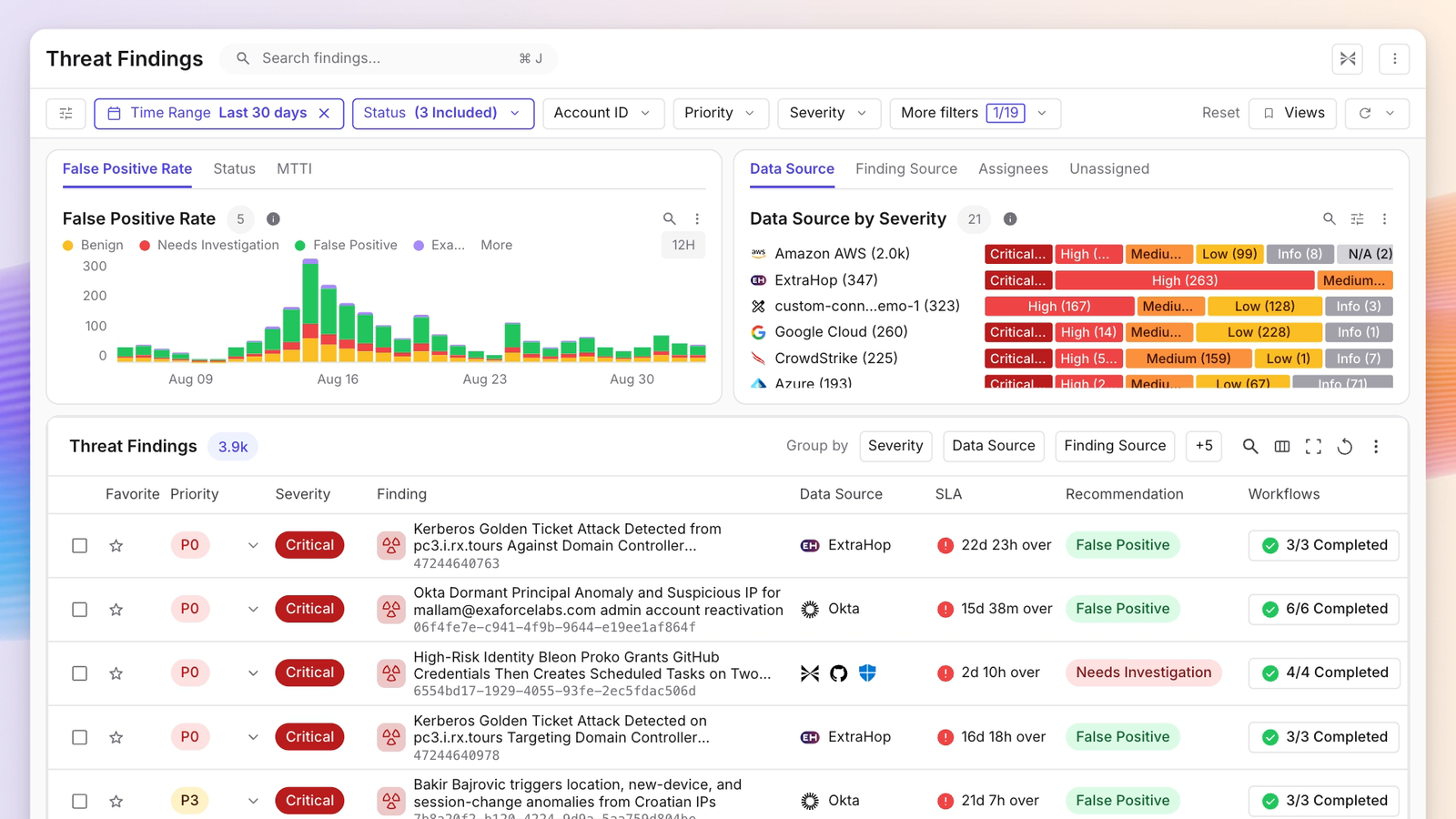
Task: Open the page kebab menu in header
Action: tap(1394, 59)
